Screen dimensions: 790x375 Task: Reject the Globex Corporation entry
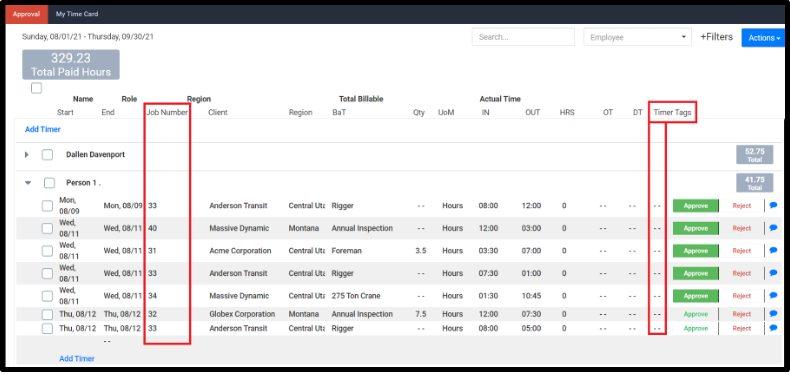(742, 314)
